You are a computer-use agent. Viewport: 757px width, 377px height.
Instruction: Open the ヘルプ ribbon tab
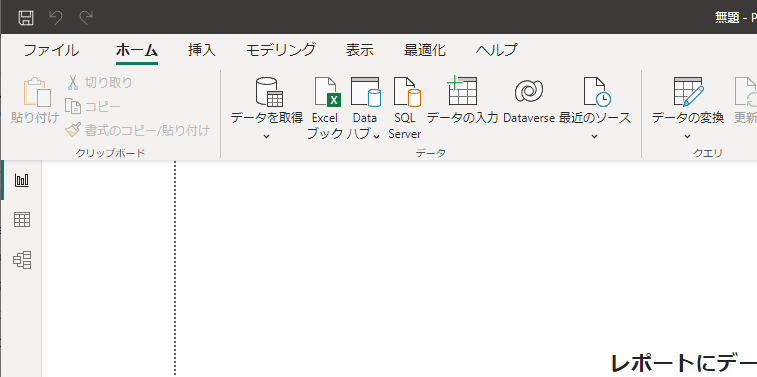pyautogui.click(x=497, y=50)
